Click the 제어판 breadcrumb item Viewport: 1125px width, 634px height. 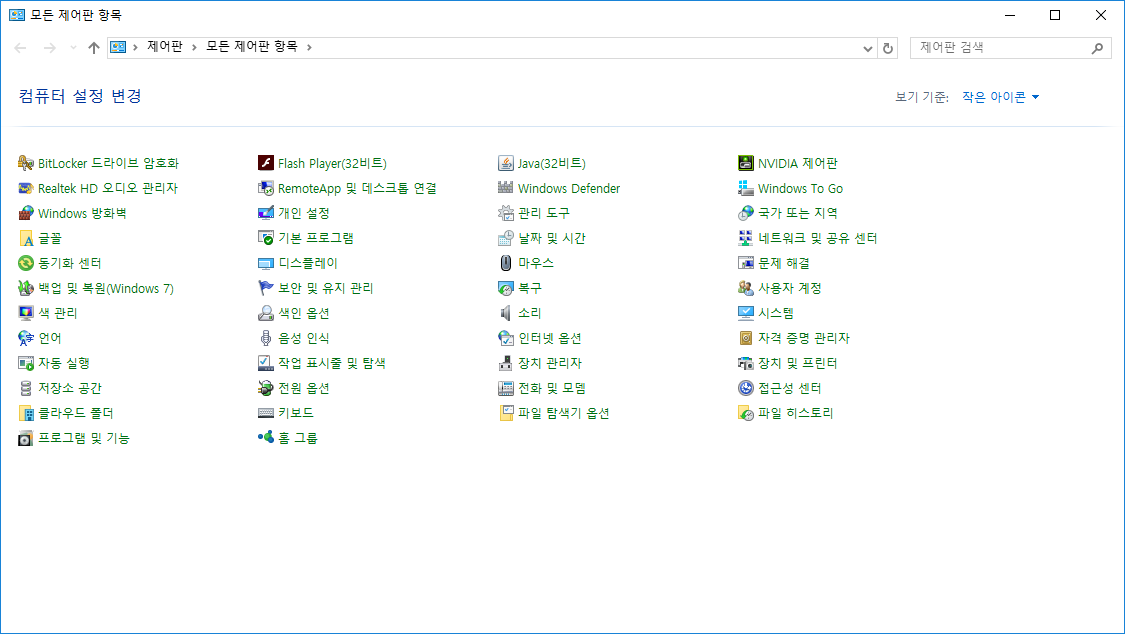[x=165, y=47]
